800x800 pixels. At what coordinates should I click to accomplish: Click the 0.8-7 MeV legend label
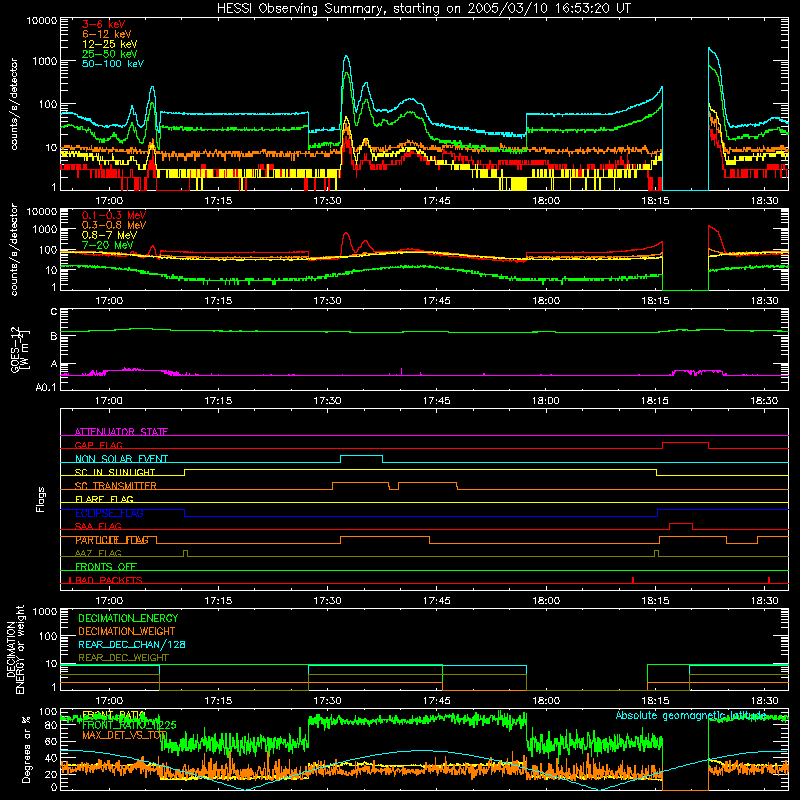click(109, 235)
